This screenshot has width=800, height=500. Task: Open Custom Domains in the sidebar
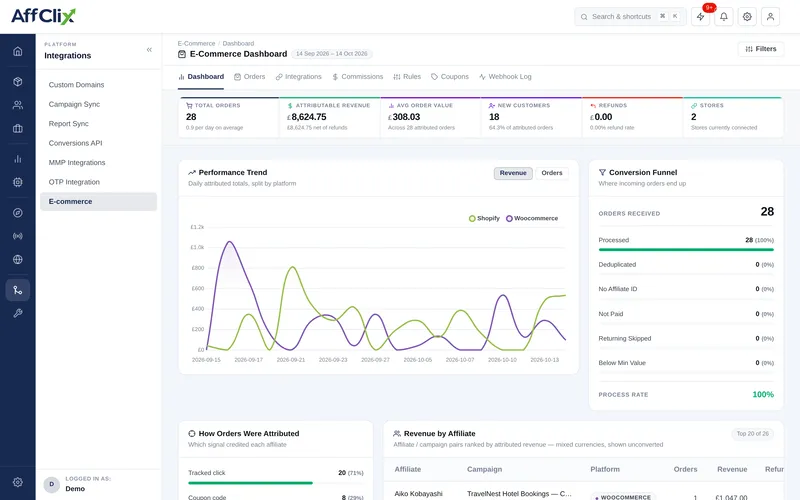pyautogui.click(x=98, y=85)
